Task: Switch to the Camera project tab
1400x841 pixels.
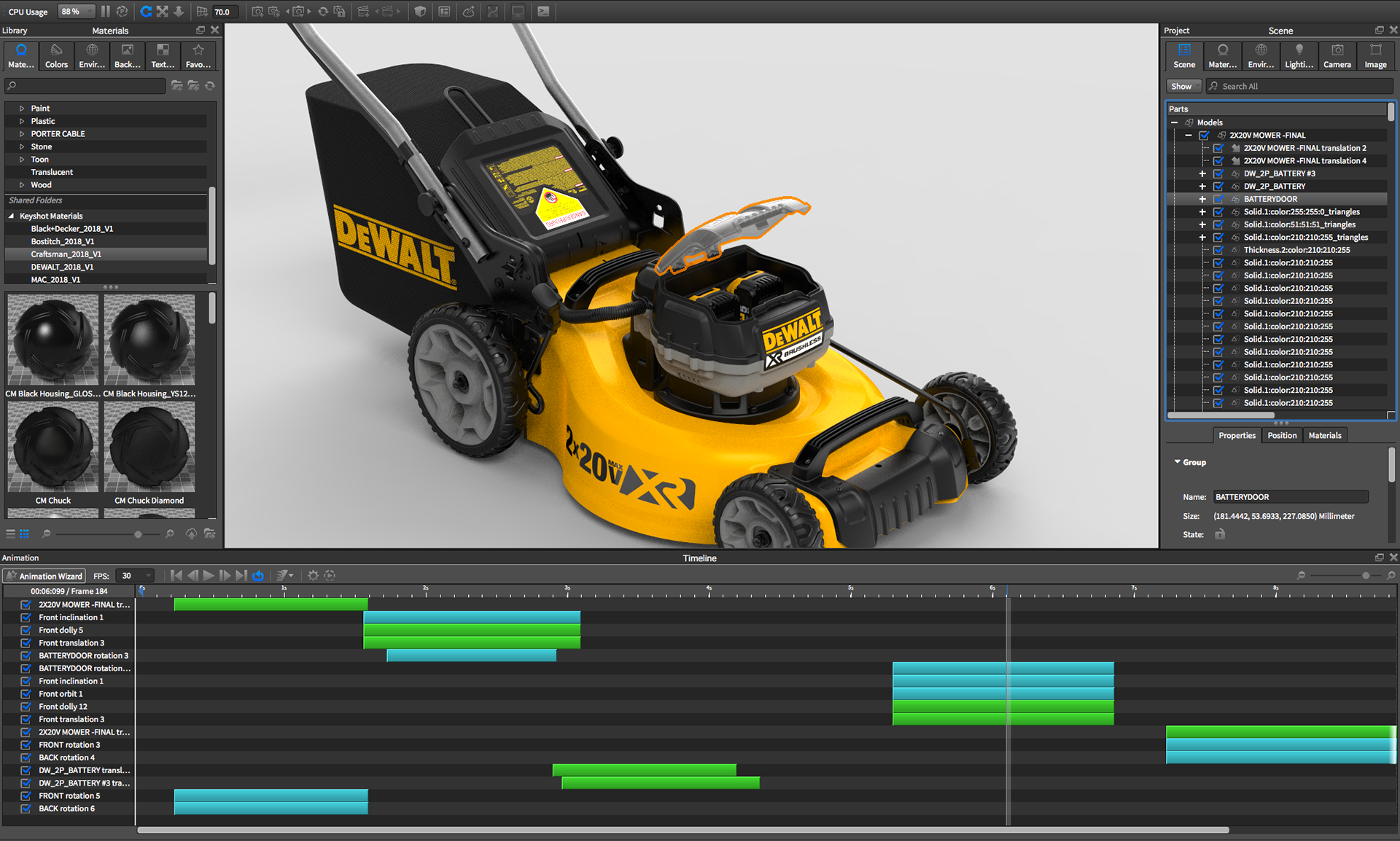Action: click(1337, 55)
